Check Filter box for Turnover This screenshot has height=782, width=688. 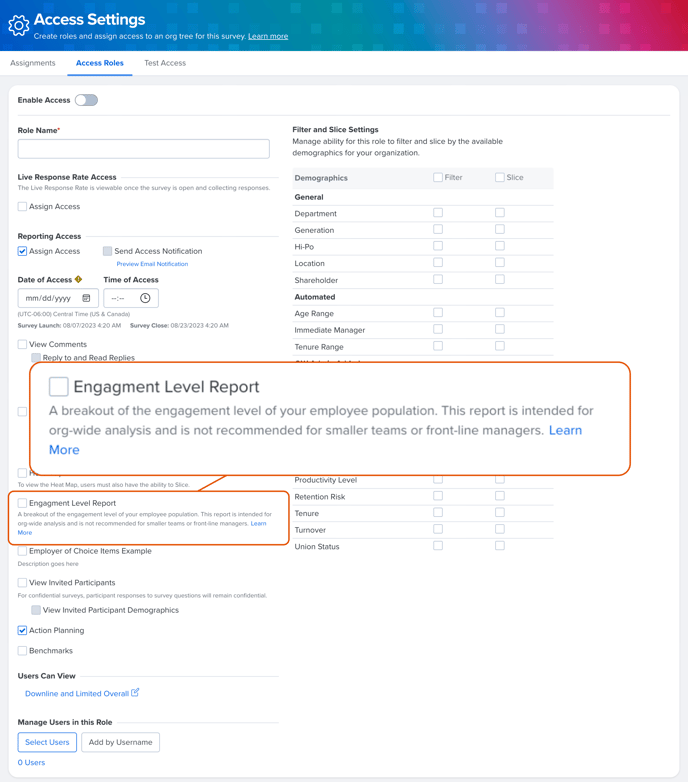point(438,529)
